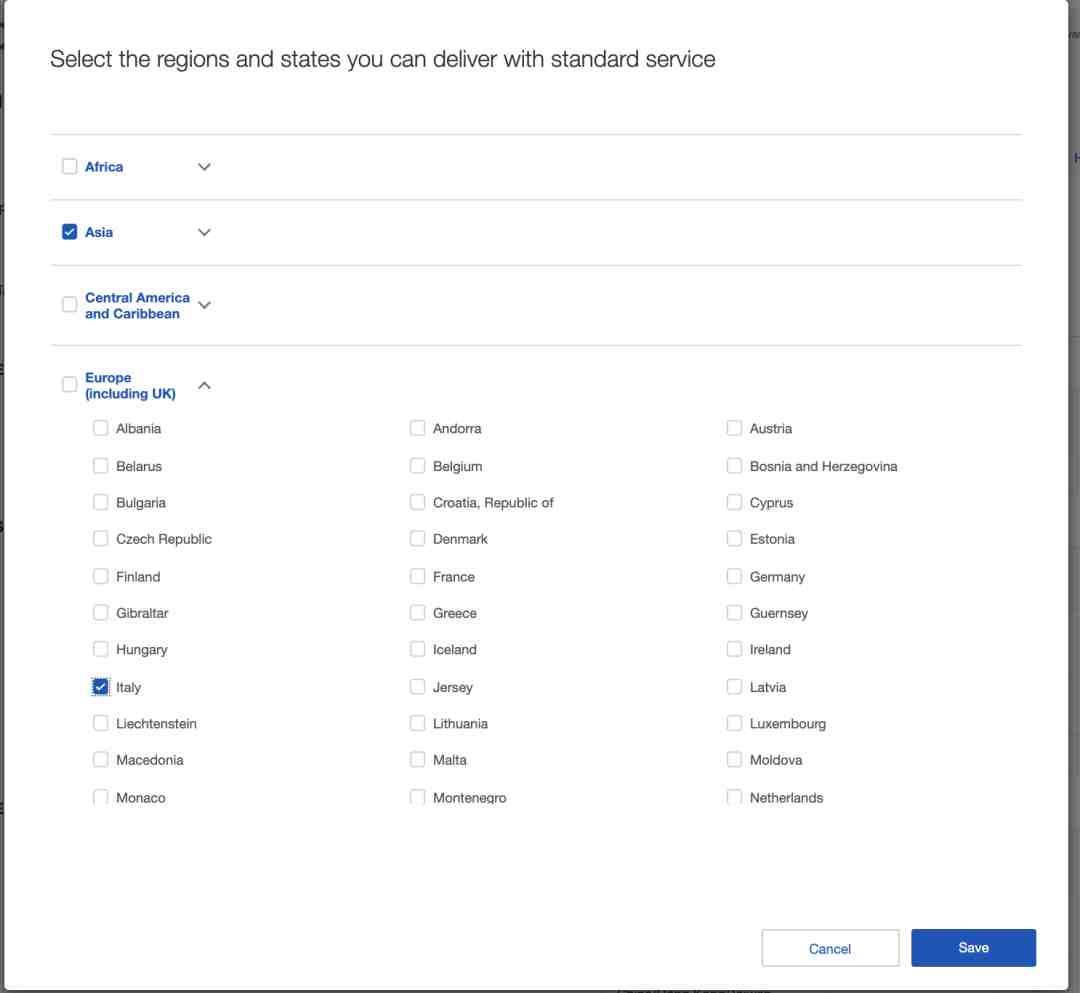Enable Belarus delivery checkbox
The height and width of the screenshot is (993, 1080).
pyautogui.click(x=101, y=466)
